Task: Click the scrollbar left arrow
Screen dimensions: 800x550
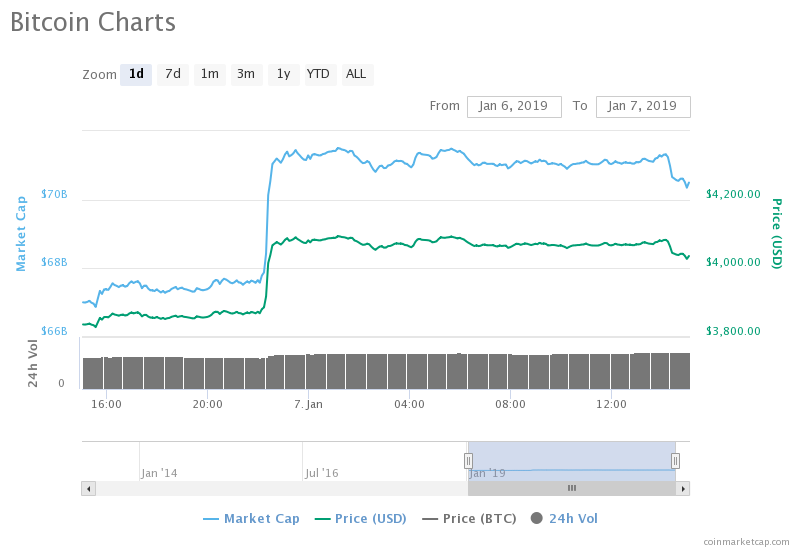Action: click(x=88, y=488)
